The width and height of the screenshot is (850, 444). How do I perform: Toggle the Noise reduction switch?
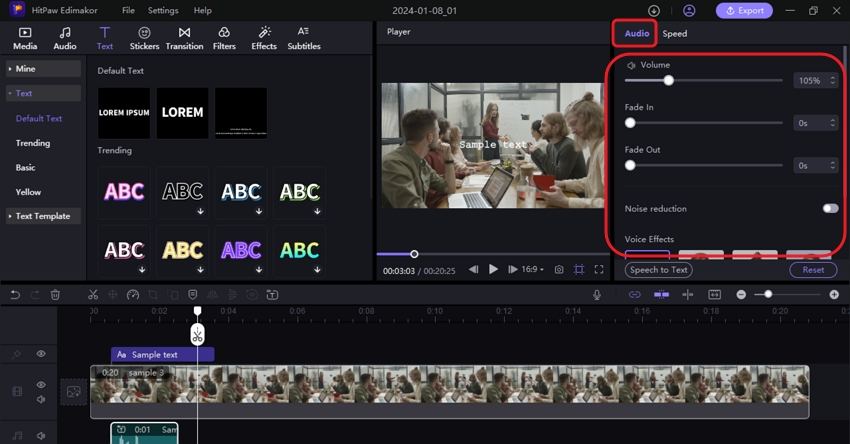(829, 209)
